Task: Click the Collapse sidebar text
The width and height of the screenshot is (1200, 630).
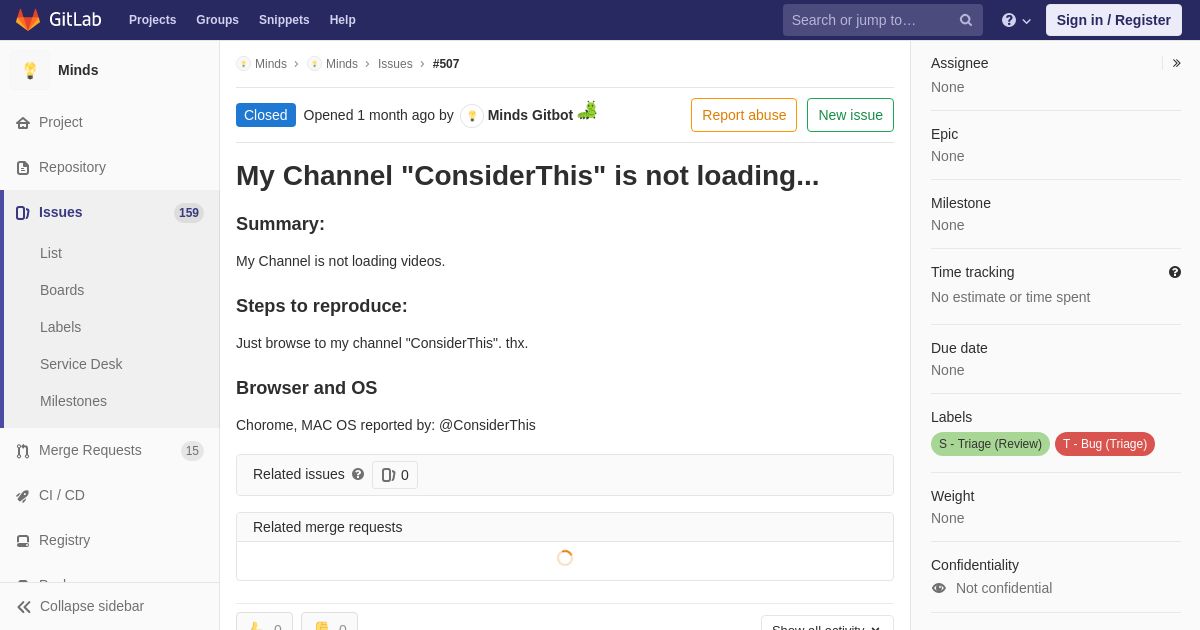Action: coord(92,606)
